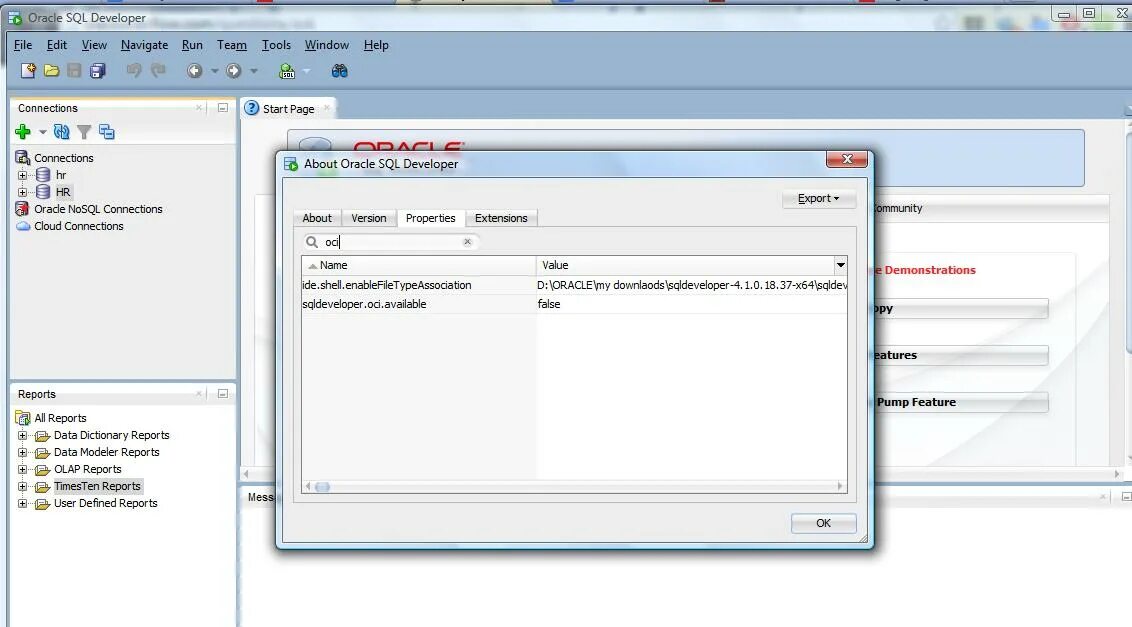
Task: Open Forward history dropdown arrow
Action: point(253,71)
